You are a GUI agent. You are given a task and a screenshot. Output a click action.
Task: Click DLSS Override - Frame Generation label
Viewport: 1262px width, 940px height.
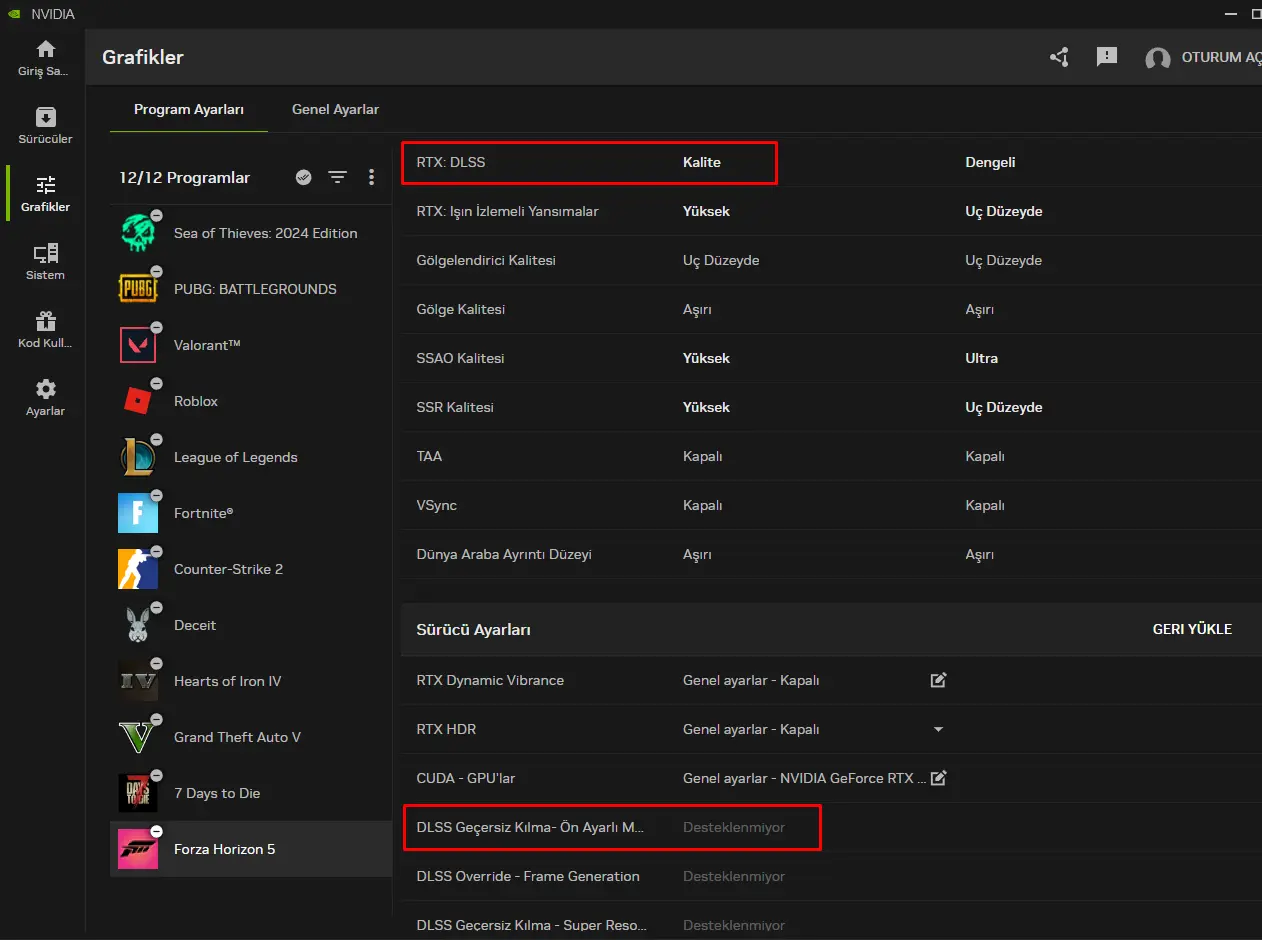pyautogui.click(x=528, y=876)
